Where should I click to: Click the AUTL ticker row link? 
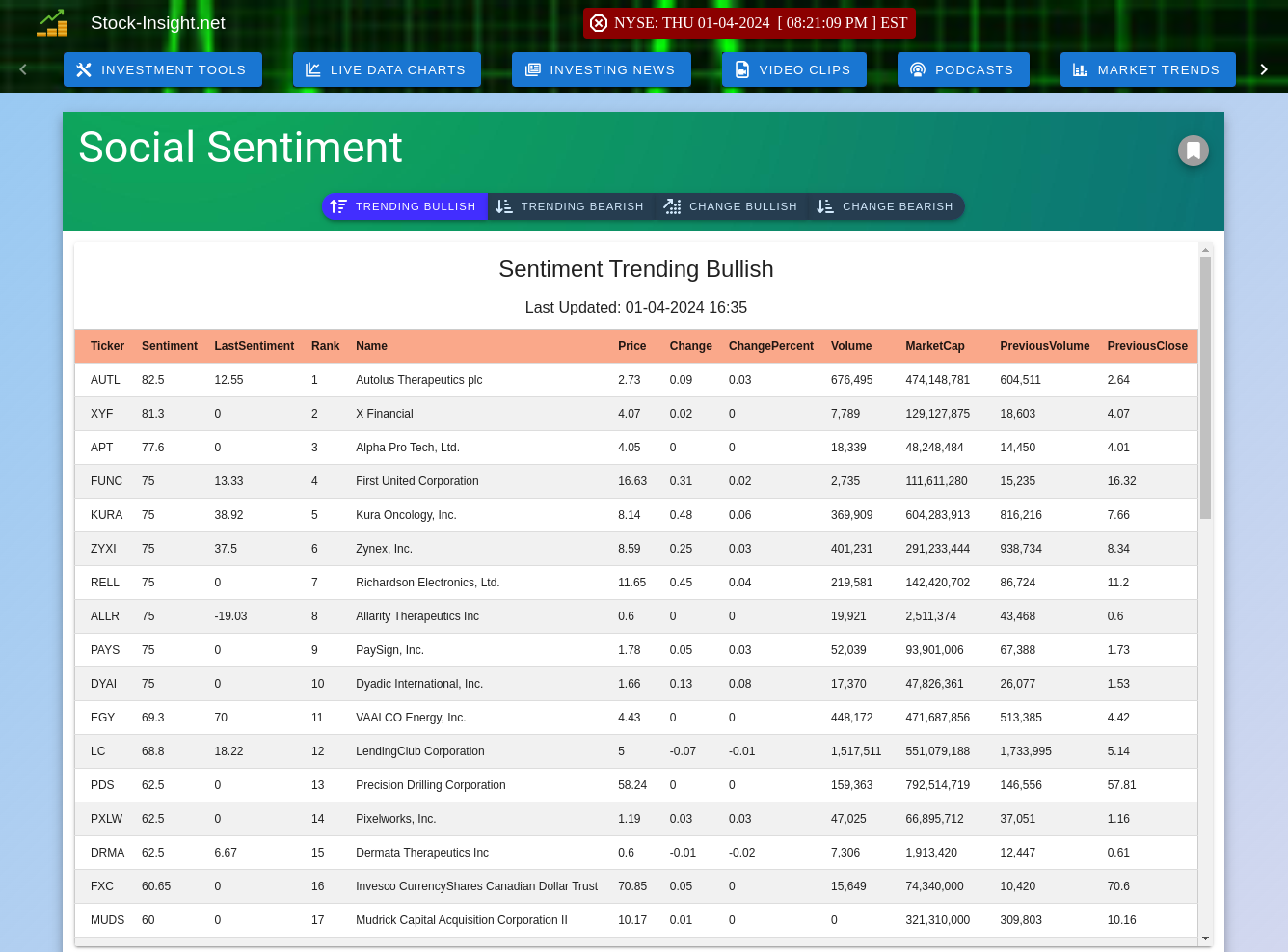click(x=105, y=379)
